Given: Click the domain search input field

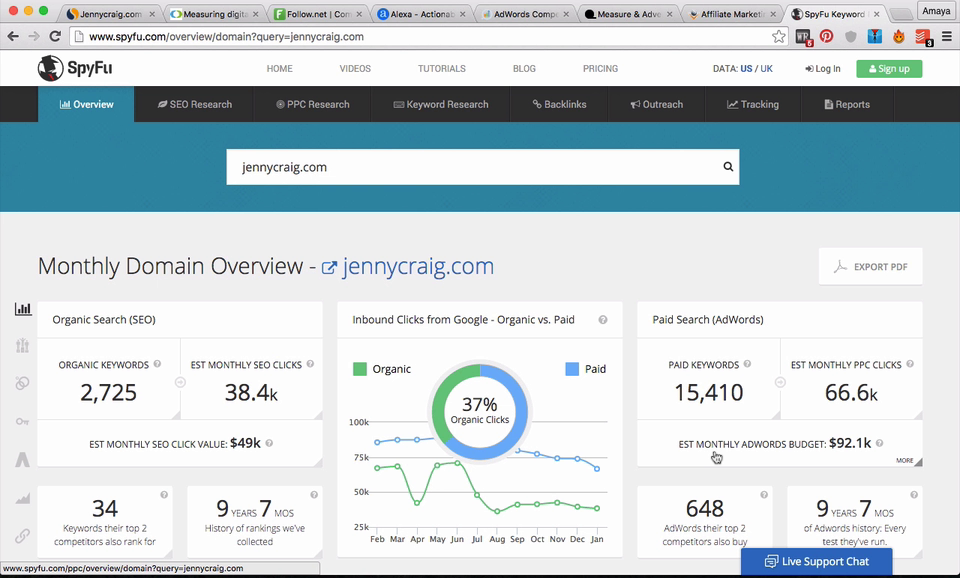Looking at the screenshot, I should (482, 167).
